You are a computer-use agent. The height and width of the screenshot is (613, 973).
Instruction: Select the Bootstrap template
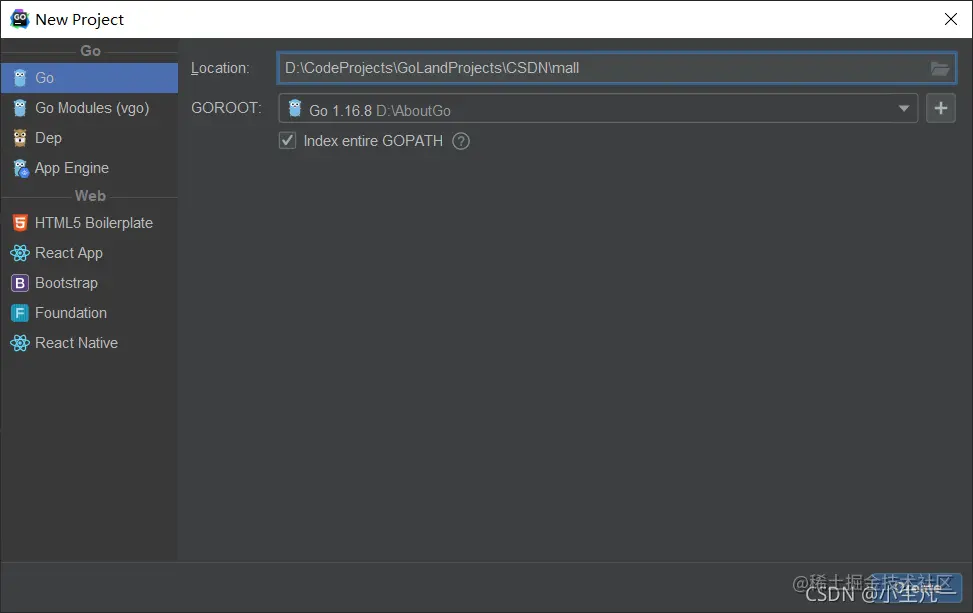click(89, 283)
